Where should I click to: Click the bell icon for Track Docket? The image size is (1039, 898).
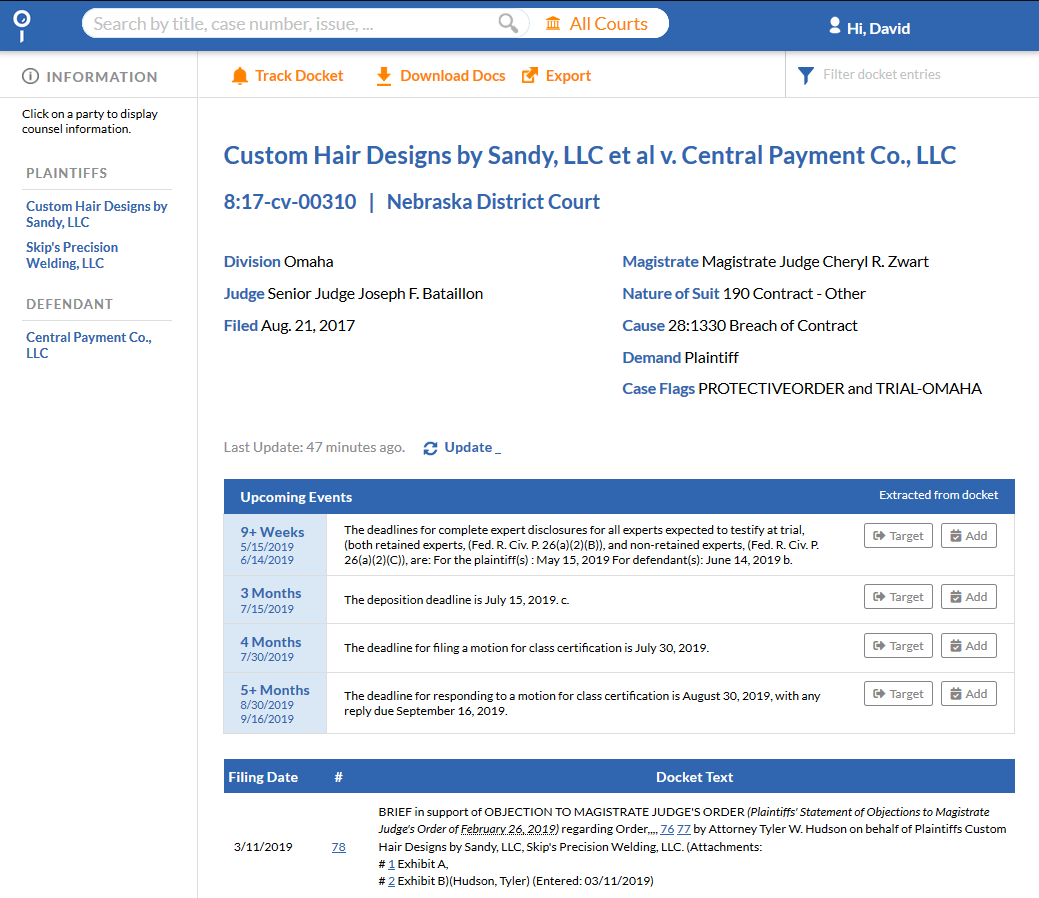click(x=239, y=76)
